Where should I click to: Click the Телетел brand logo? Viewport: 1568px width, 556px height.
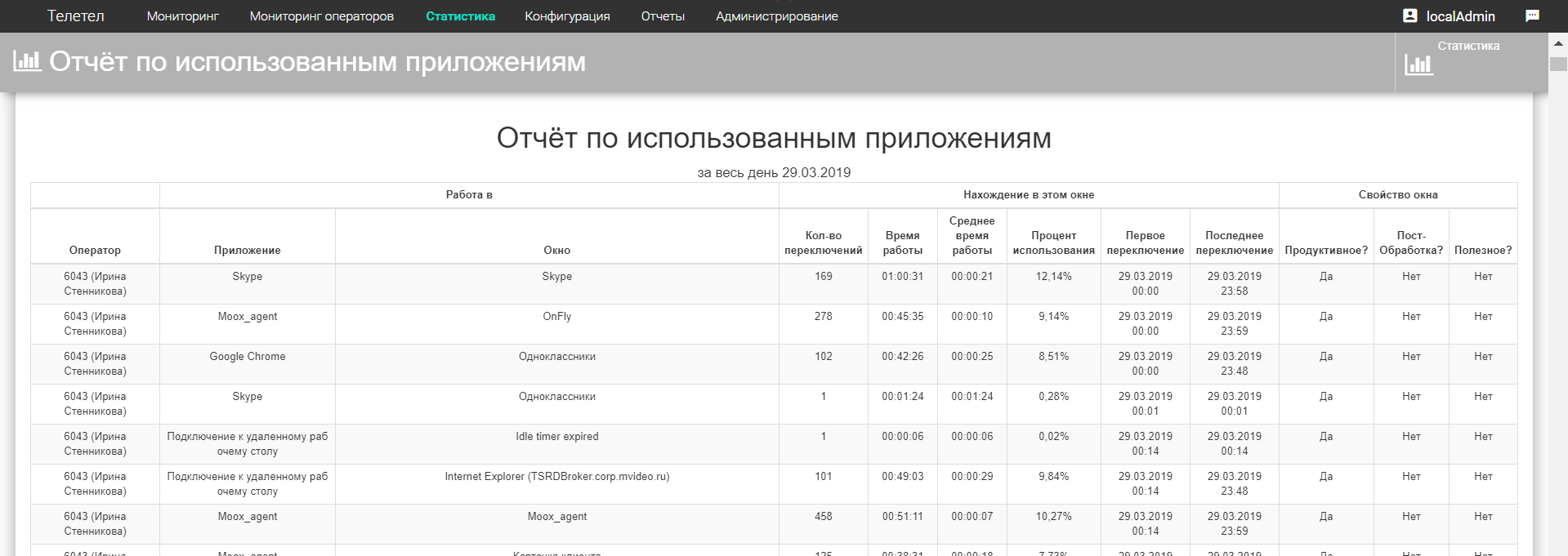[75, 16]
